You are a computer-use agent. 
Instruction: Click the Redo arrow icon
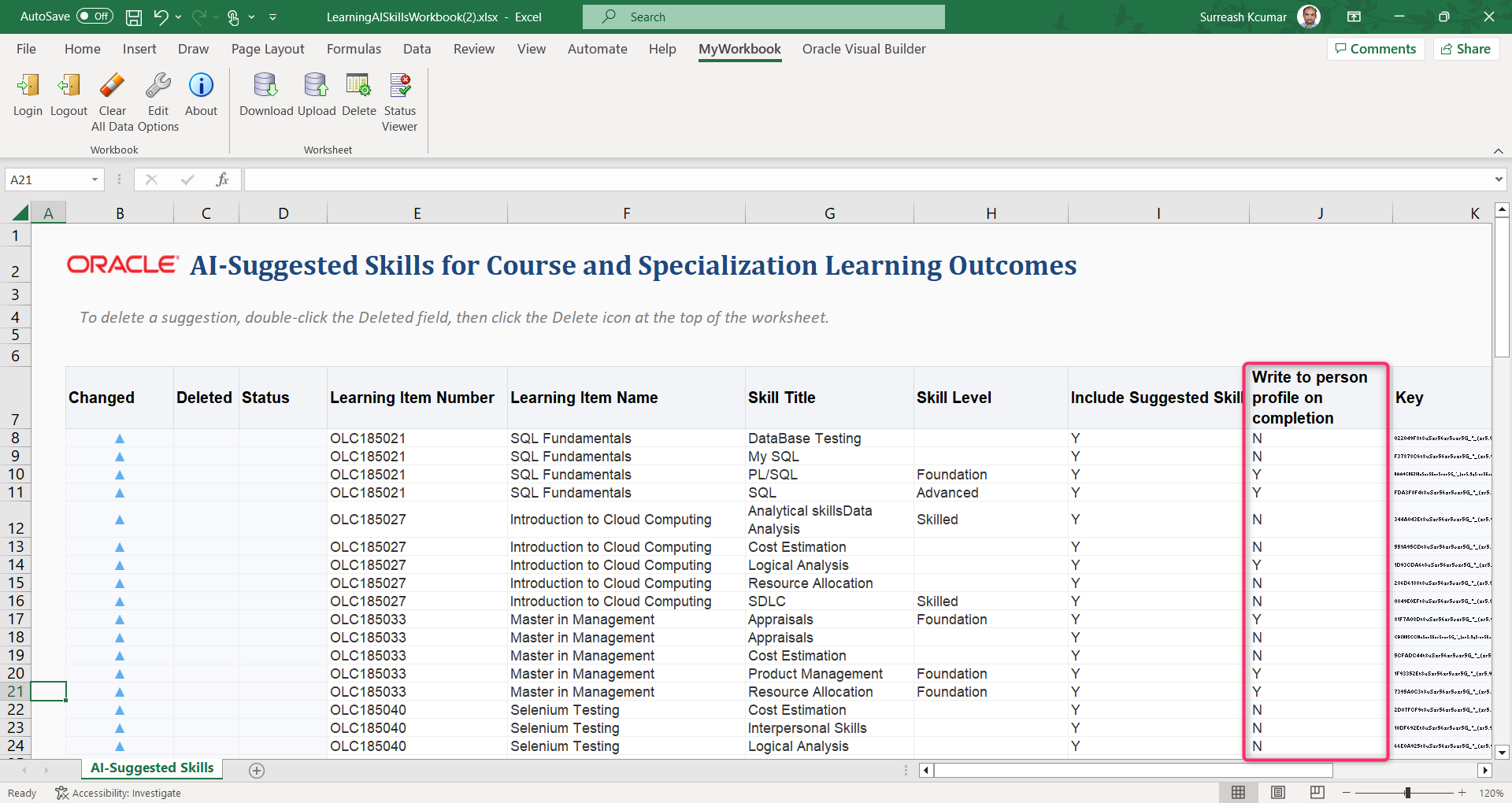click(199, 17)
